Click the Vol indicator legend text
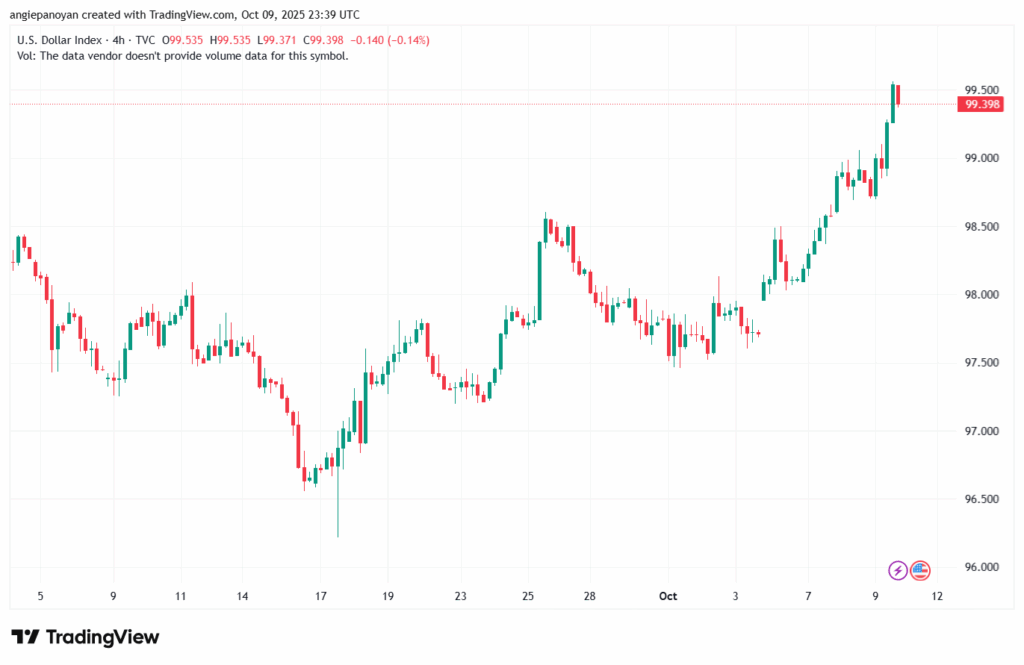 point(182,56)
